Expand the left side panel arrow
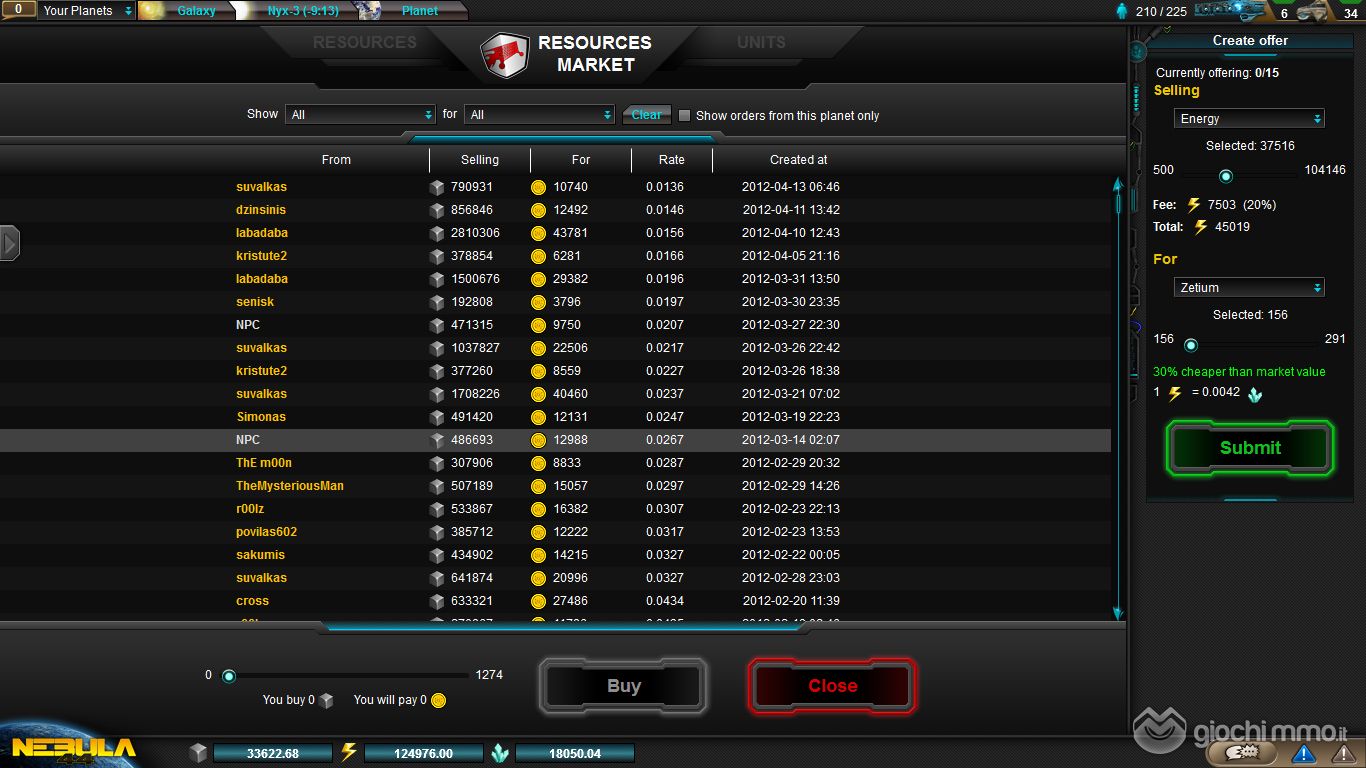This screenshot has width=1366, height=768. 10,243
